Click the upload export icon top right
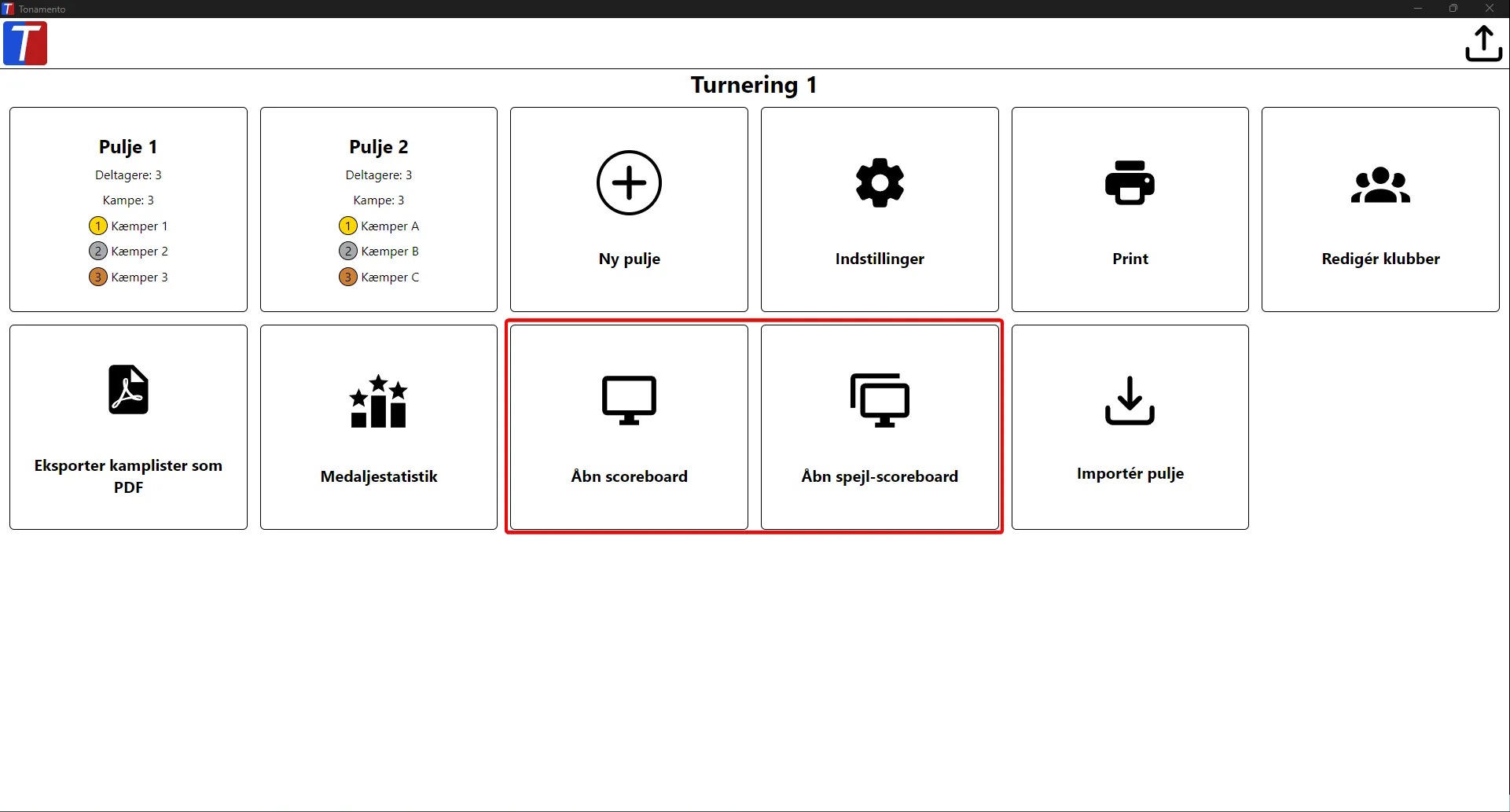 pyautogui.click(x=1483, y=43)
